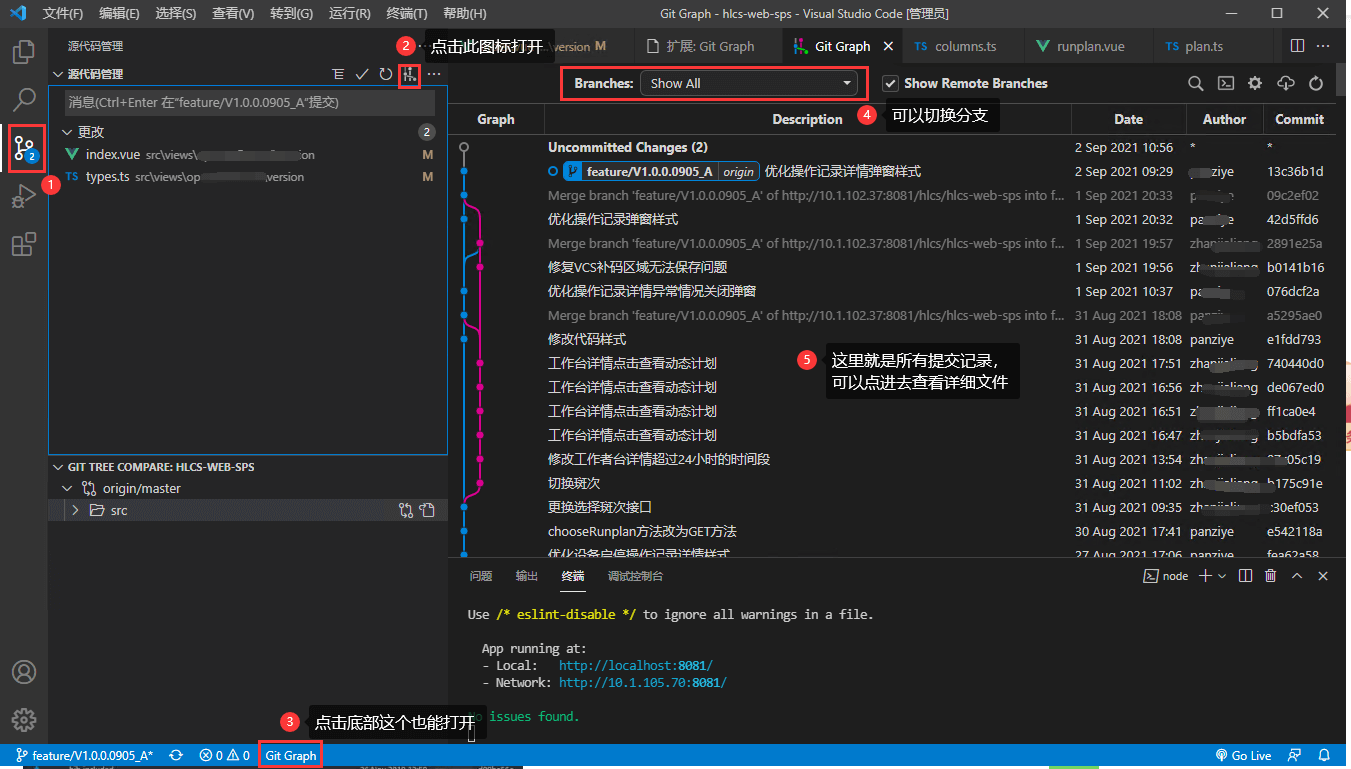
Task: Open the 帮助(H) menu
Action: (x=465, y=14)
